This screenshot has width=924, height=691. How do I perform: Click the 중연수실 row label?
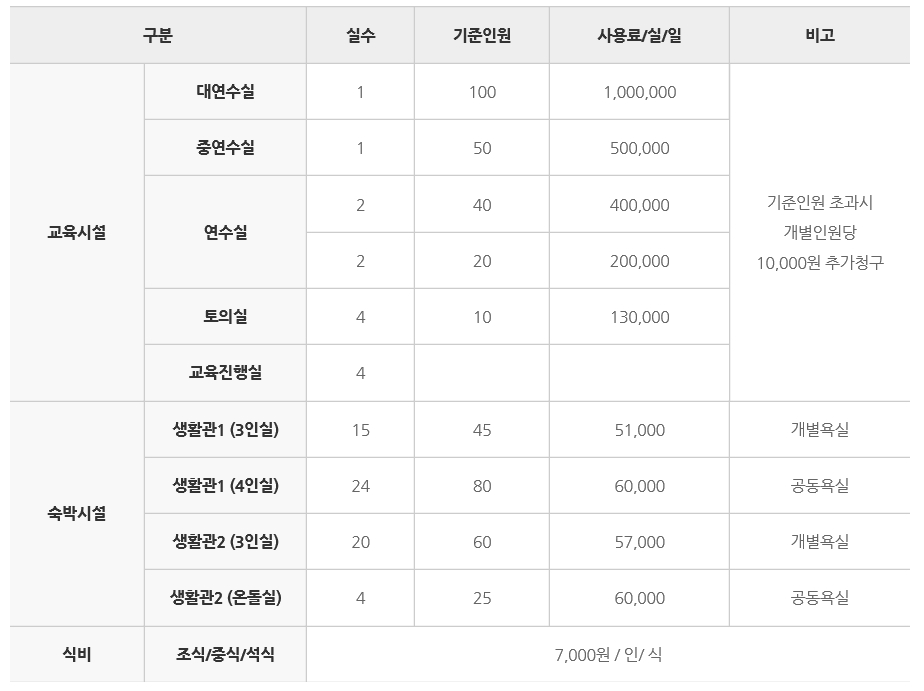click(225, 148)
